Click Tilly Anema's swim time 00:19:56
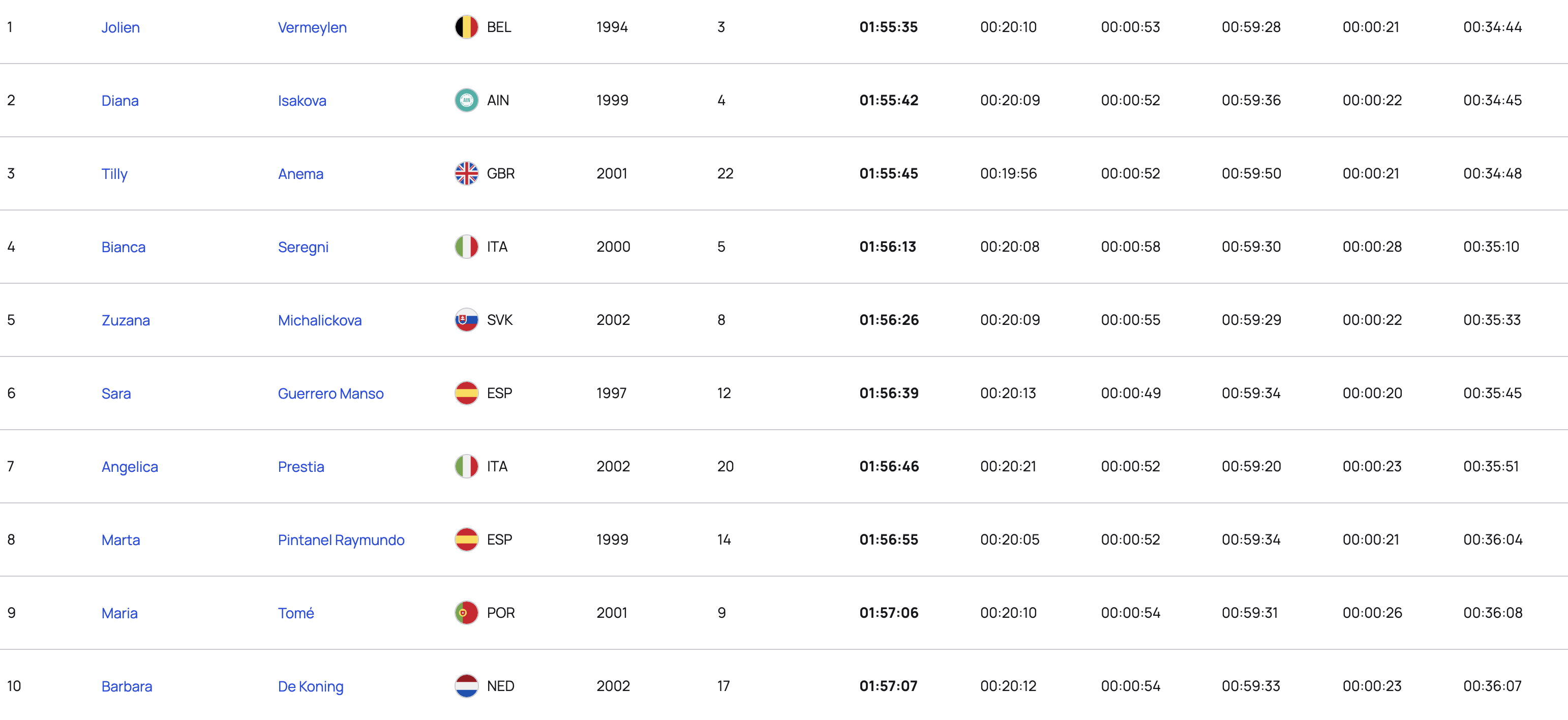Viewport: 1568px width, 720px height. click(1008, 173)
